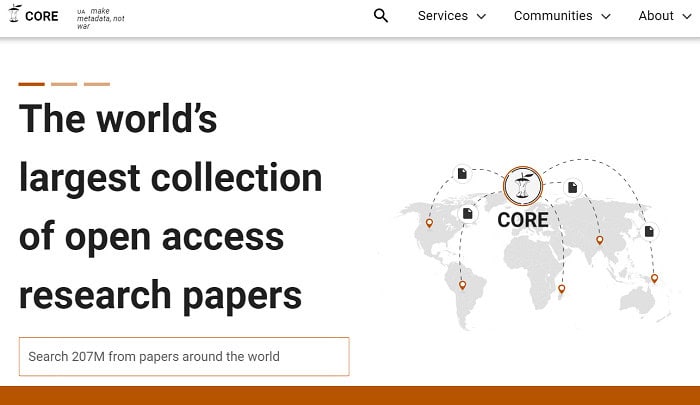Image resolution: width=700 pixels, height=405 pixels.
Task: Click the document icon above Russia
Action: [x=572, y=188]
